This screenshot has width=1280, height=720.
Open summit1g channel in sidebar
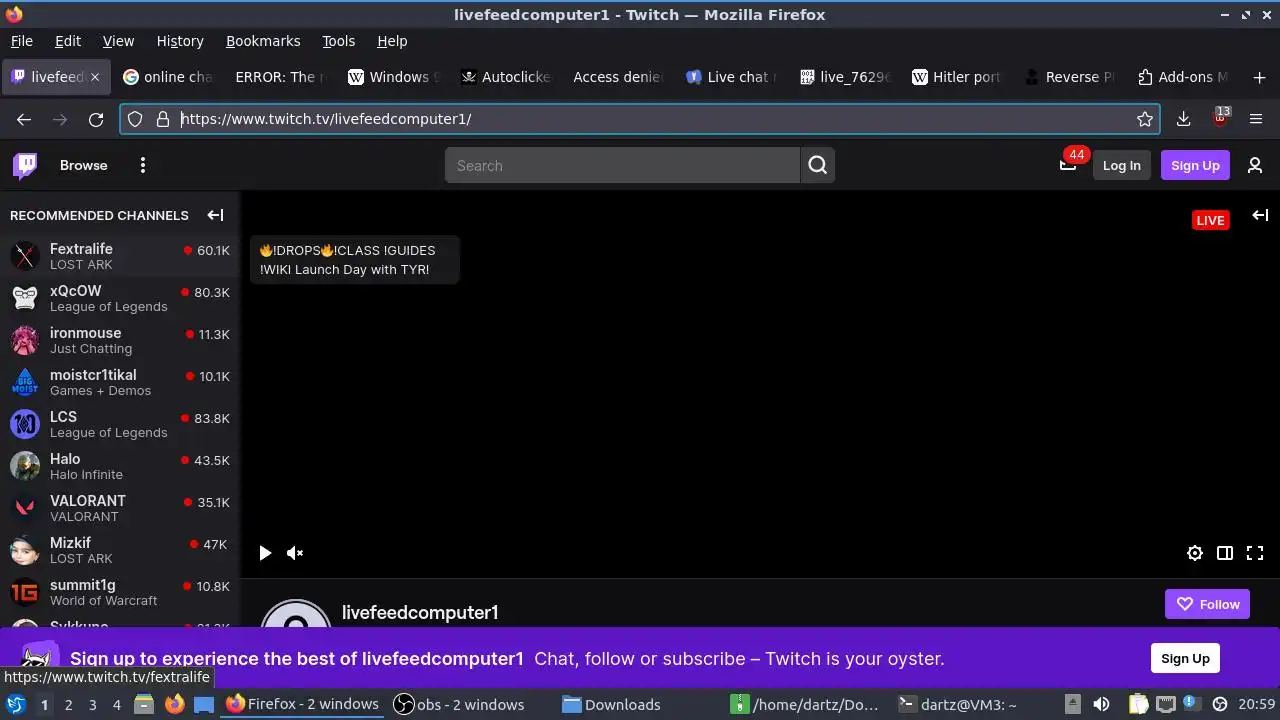click(120, 592)
